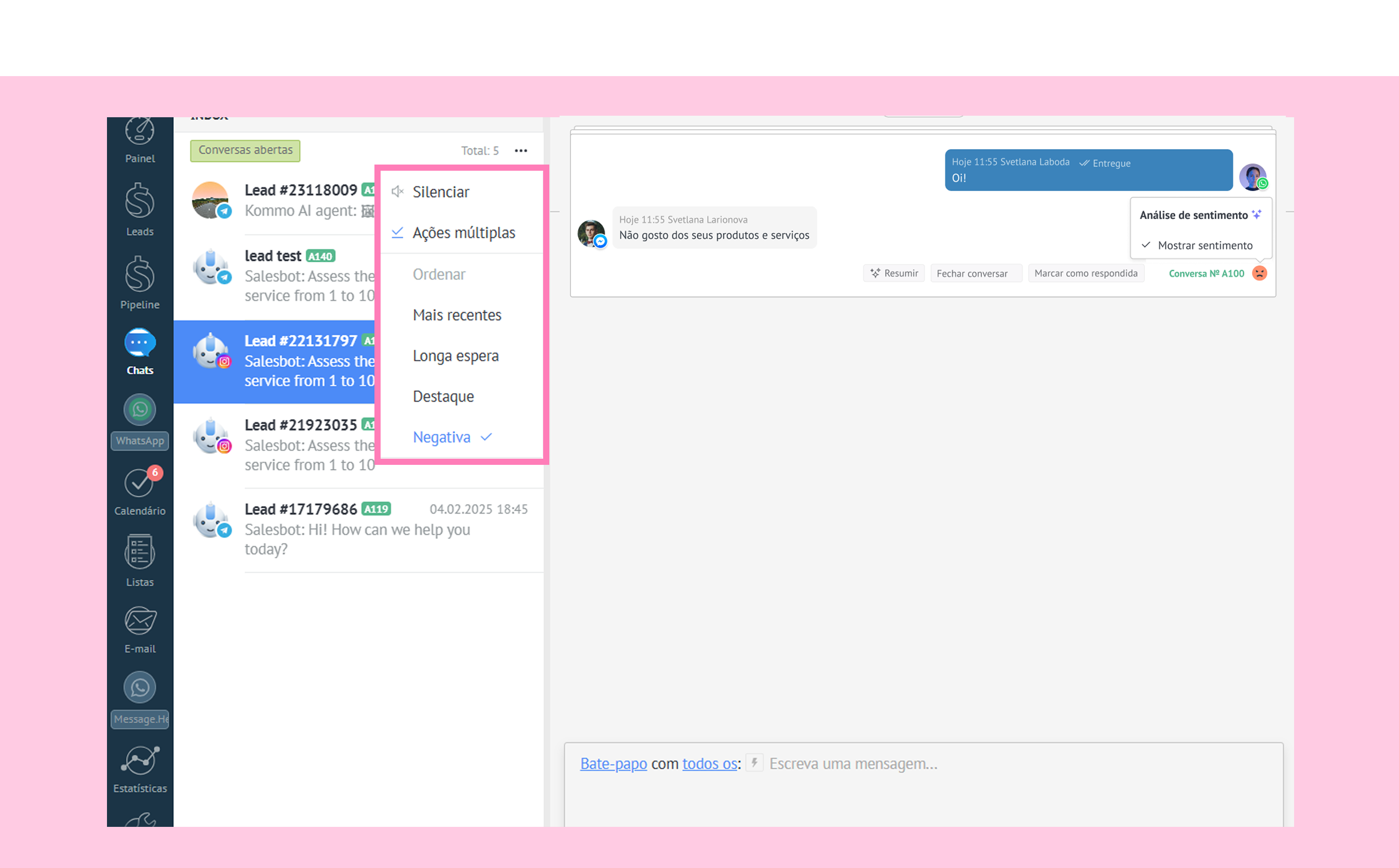
Task: Click the Bate-papo link in message box
Action: 613,764
